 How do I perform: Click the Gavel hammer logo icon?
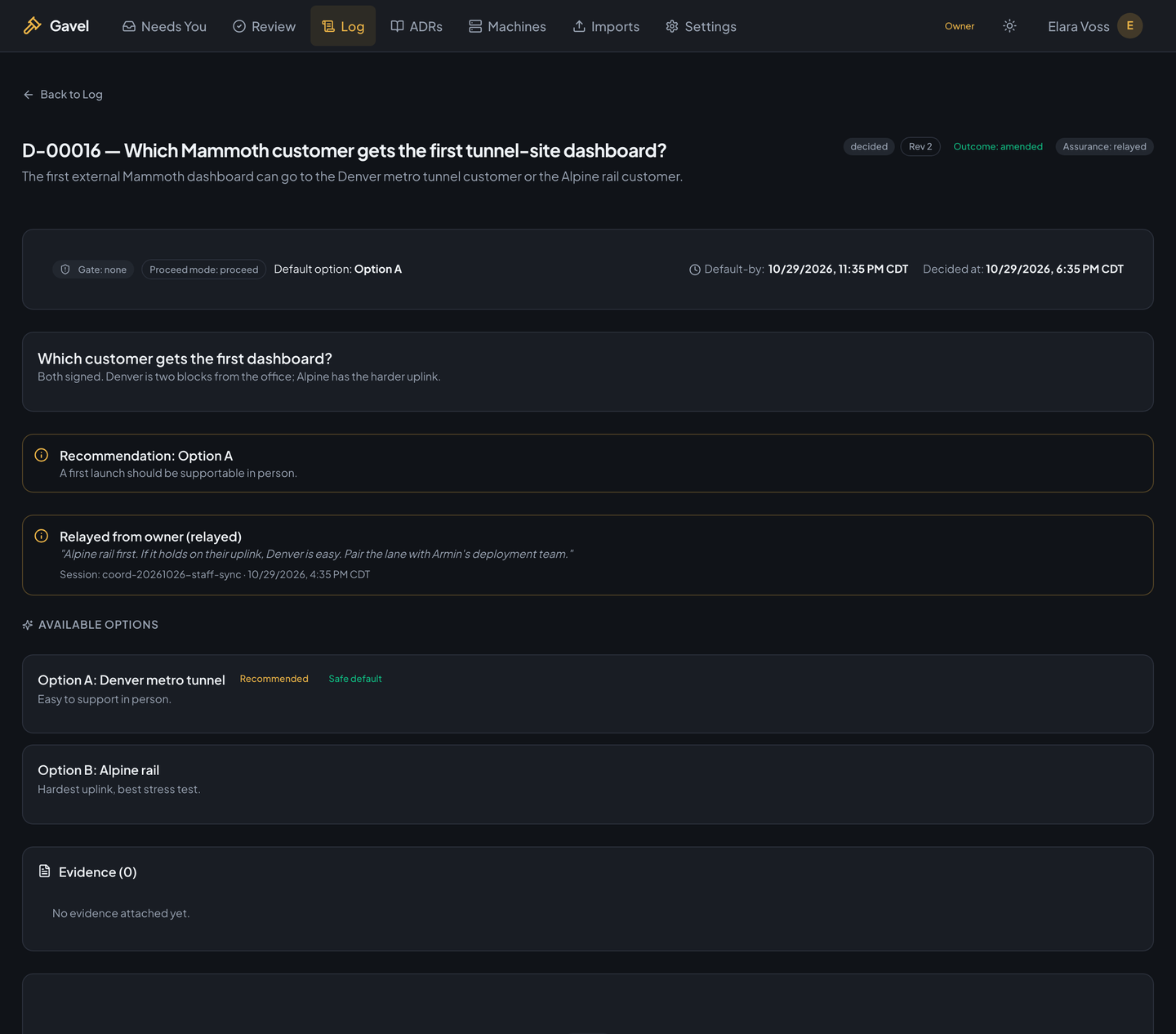pos(32,26)
